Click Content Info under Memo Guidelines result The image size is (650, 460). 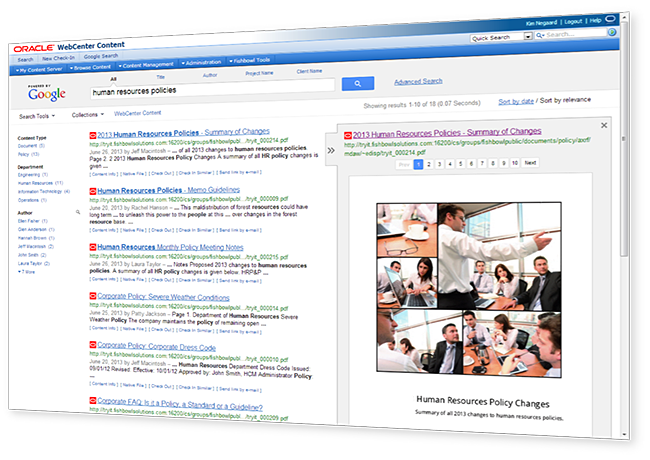click(104, 230)
